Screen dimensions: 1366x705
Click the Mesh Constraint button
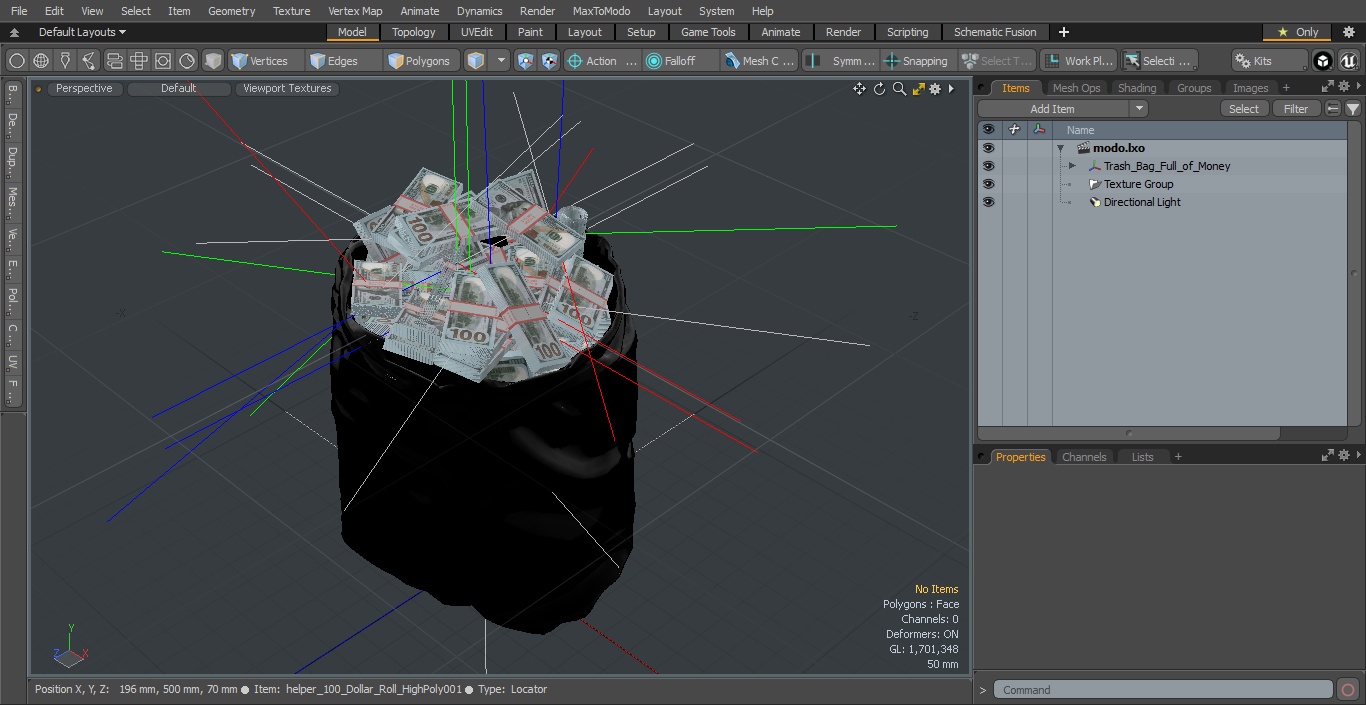[x=760, y=61]
